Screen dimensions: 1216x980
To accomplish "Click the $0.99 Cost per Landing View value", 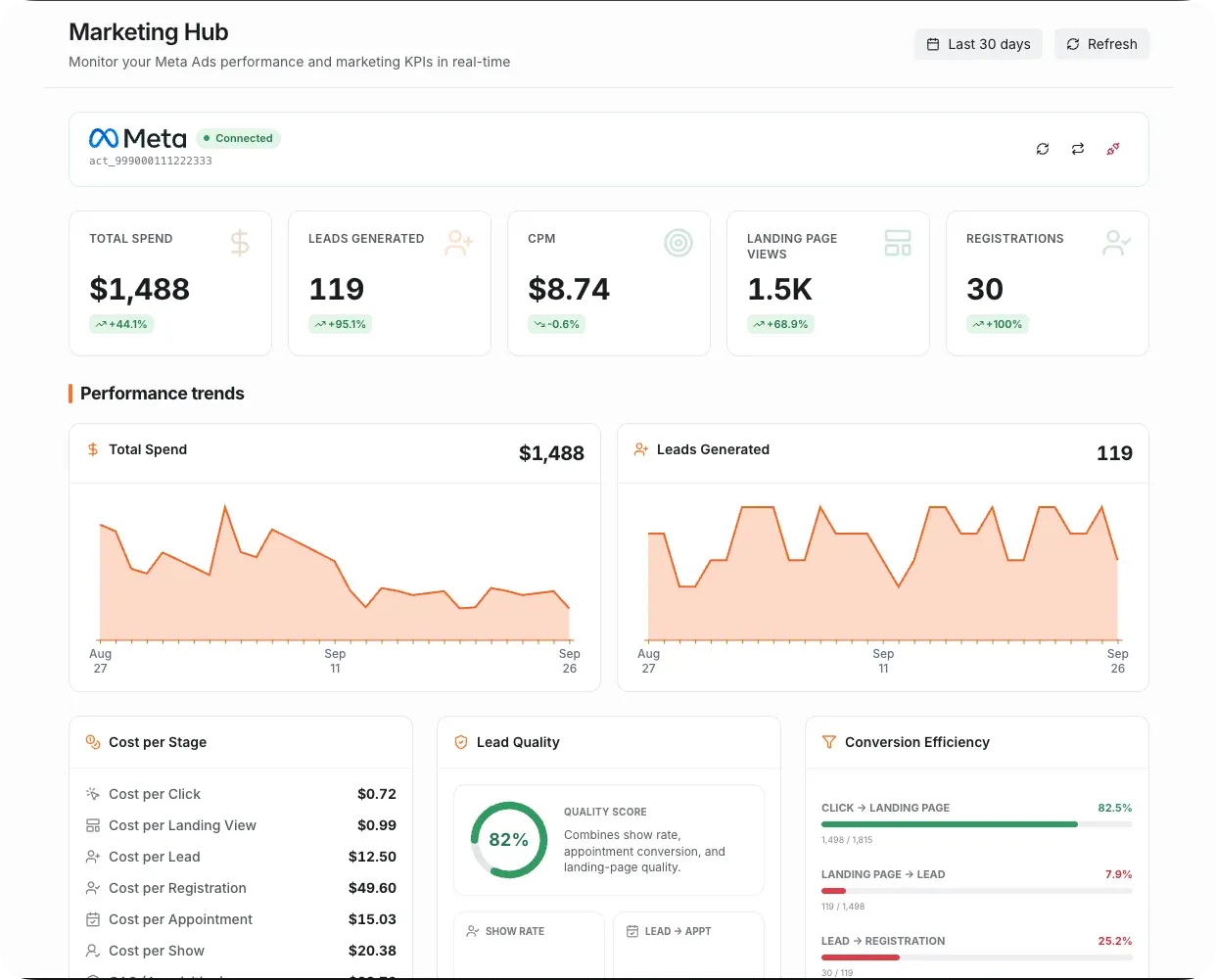I will click(x=377, y=825).
